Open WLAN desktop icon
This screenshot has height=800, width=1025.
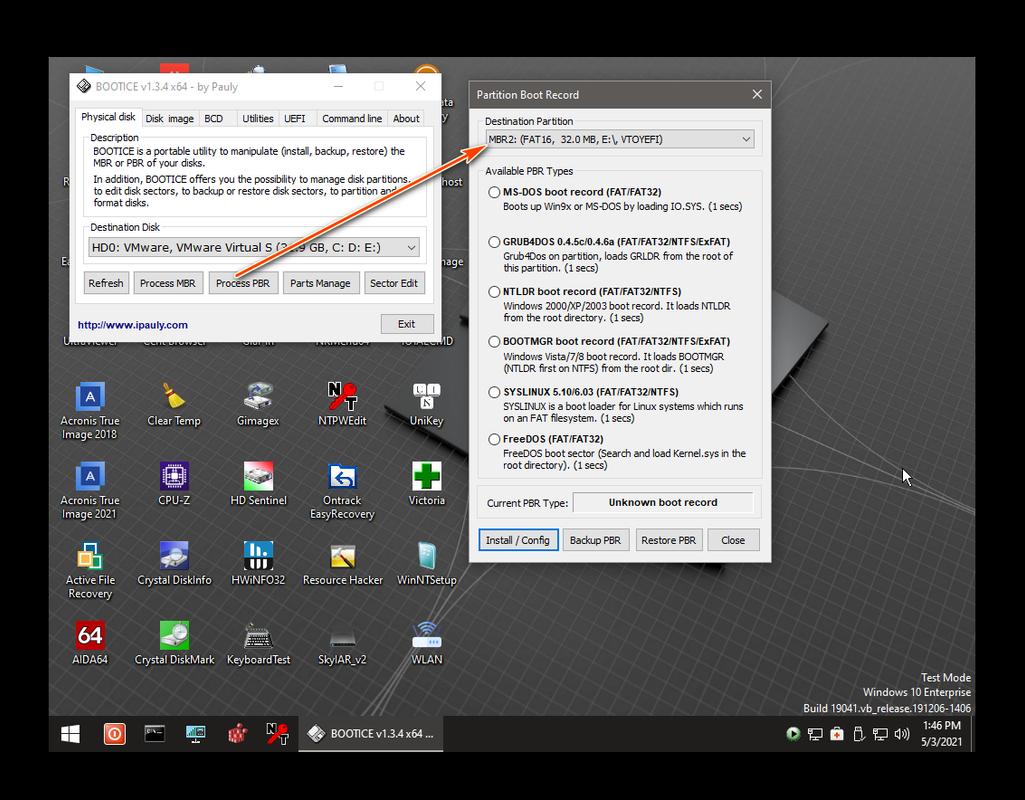coord(426,643)
